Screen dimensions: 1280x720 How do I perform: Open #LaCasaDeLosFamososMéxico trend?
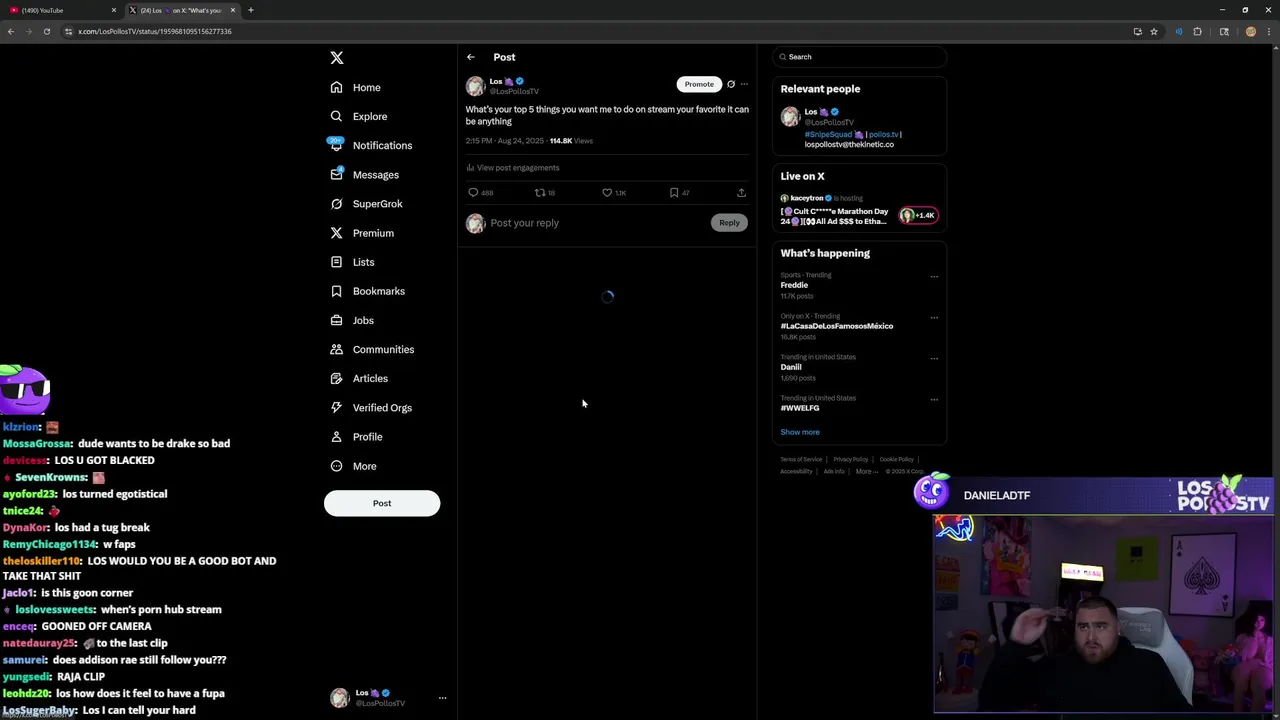click(837, 326)
